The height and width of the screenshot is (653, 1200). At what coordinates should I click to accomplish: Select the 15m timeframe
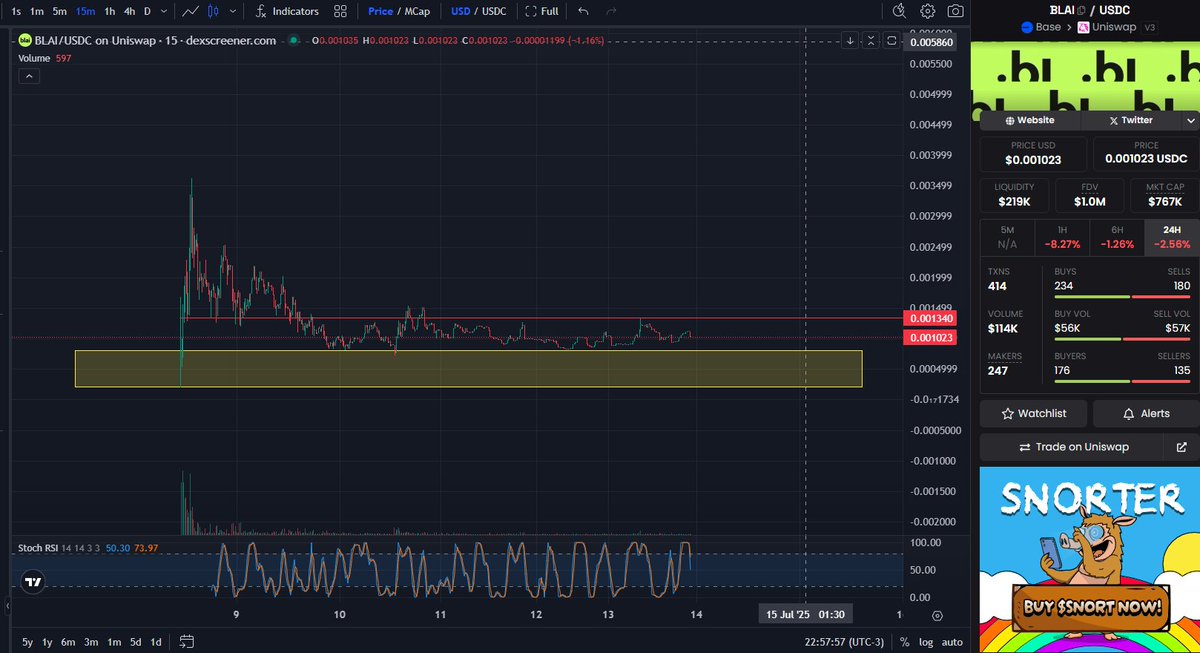coord(86,11)
